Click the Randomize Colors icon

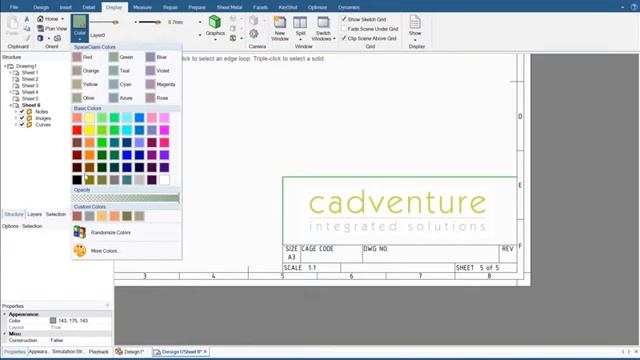point(80,232)
